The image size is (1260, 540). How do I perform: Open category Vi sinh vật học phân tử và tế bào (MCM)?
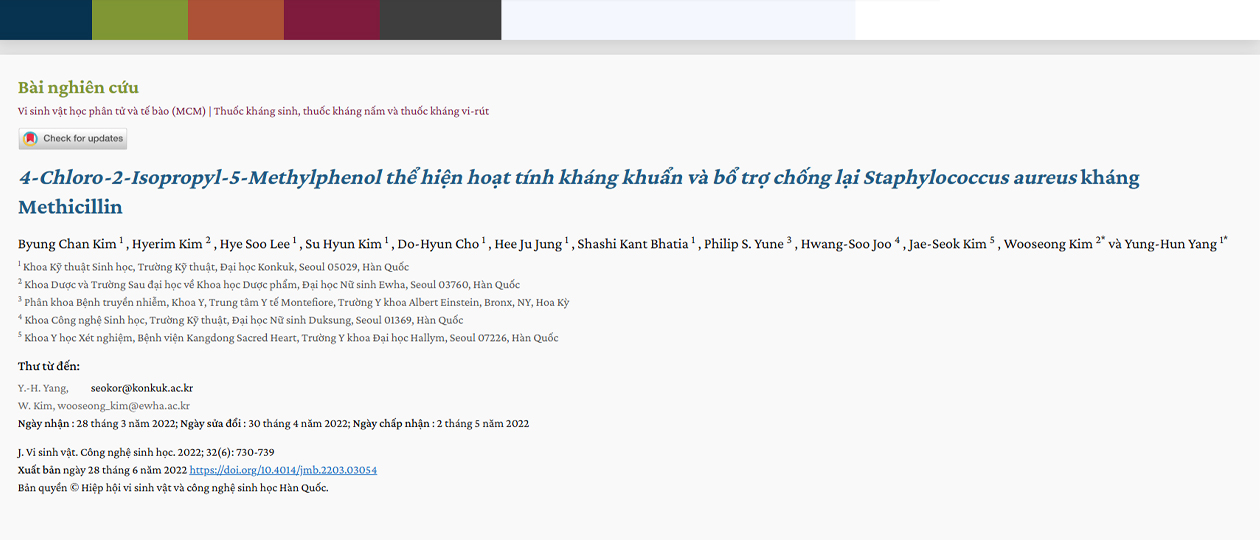(112, 111)
